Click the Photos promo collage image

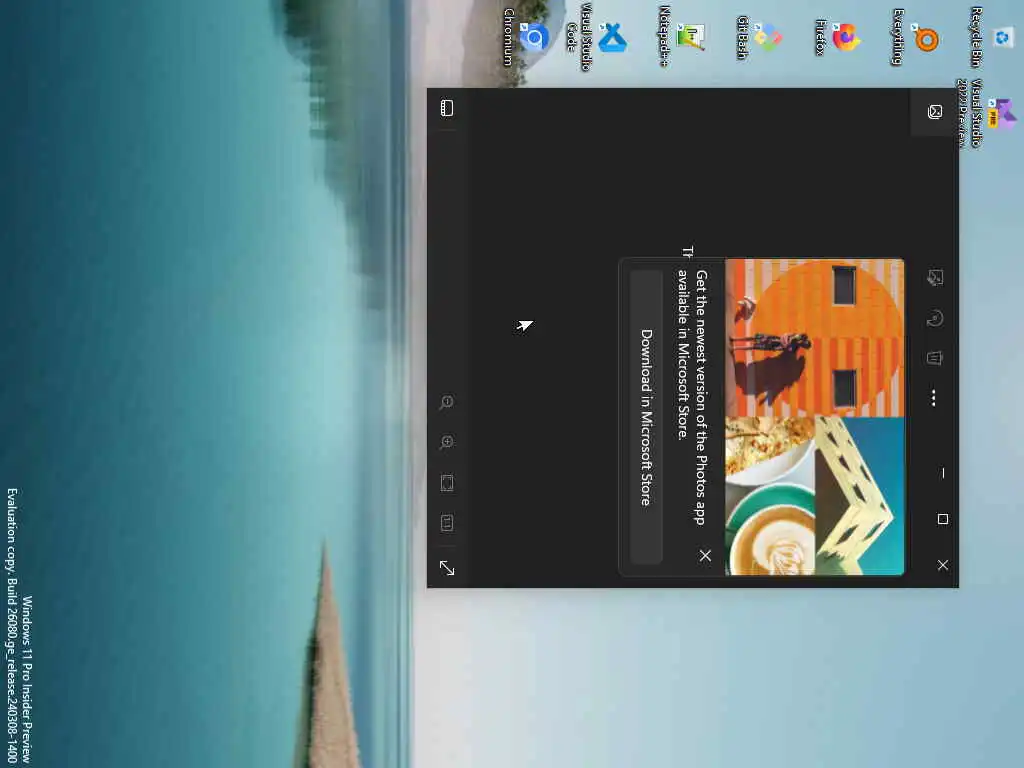[815, 417]
